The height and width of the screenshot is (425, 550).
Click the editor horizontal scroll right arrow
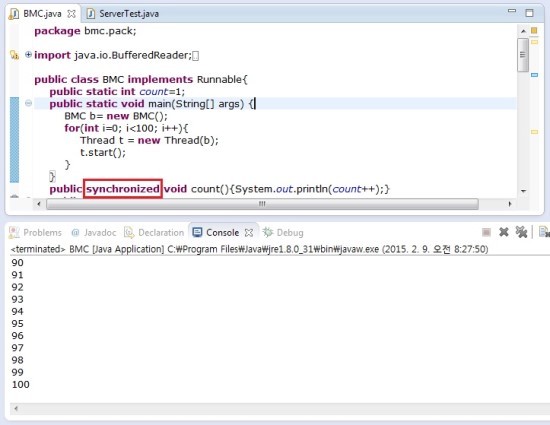tap(510, 204)
